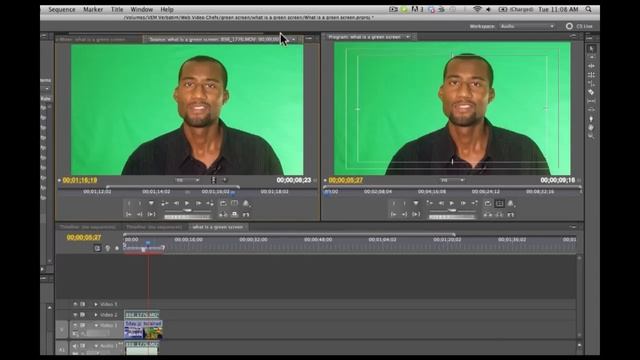Go to Out point in Source monitor
This screenshot has width=640, height=360.
[140, 214]
